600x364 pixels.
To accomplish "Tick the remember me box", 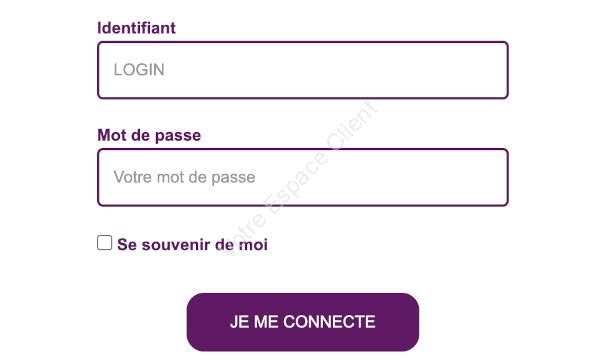I will pos(104,243).
